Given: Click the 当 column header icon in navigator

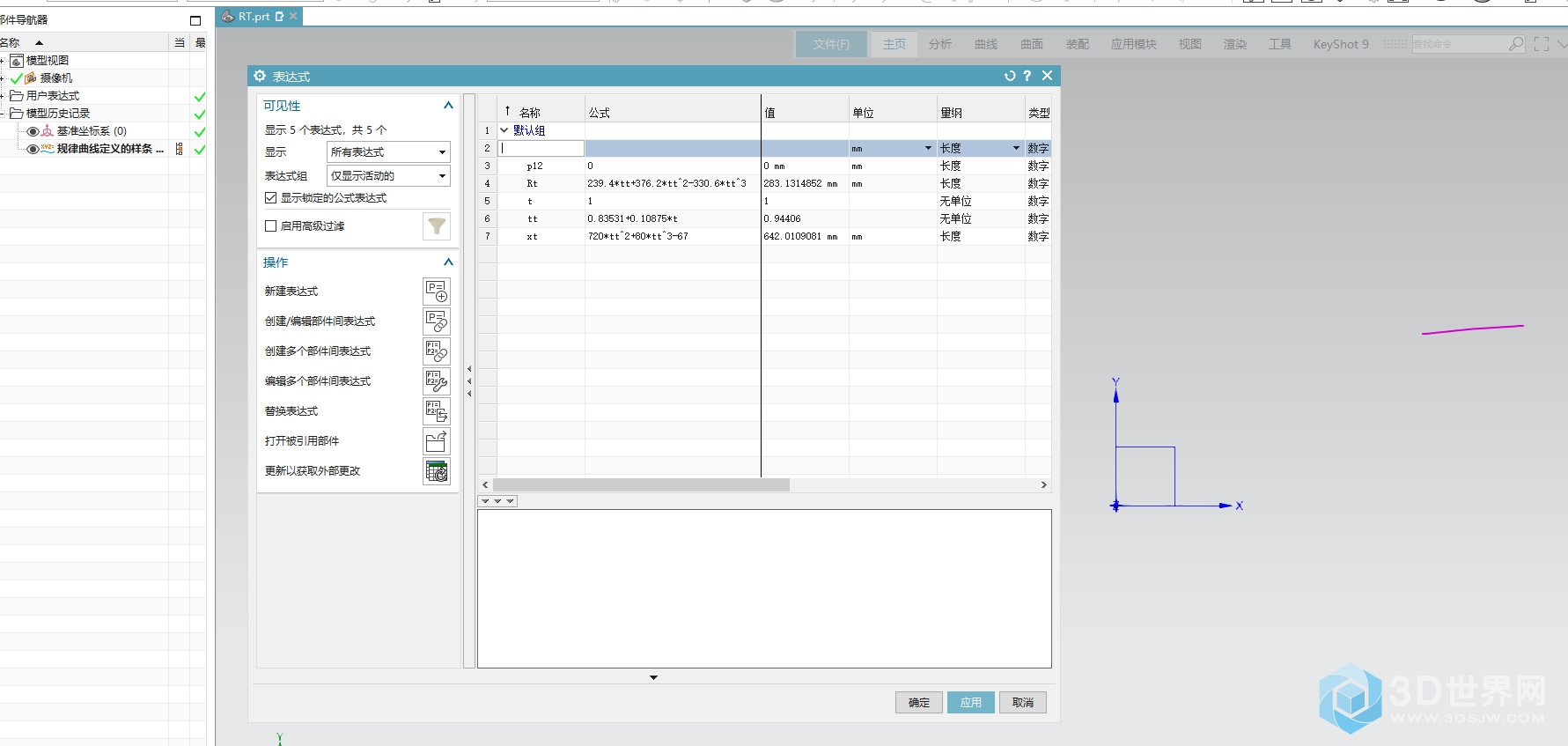Looking at the screenshot, I should coord(180,42).
